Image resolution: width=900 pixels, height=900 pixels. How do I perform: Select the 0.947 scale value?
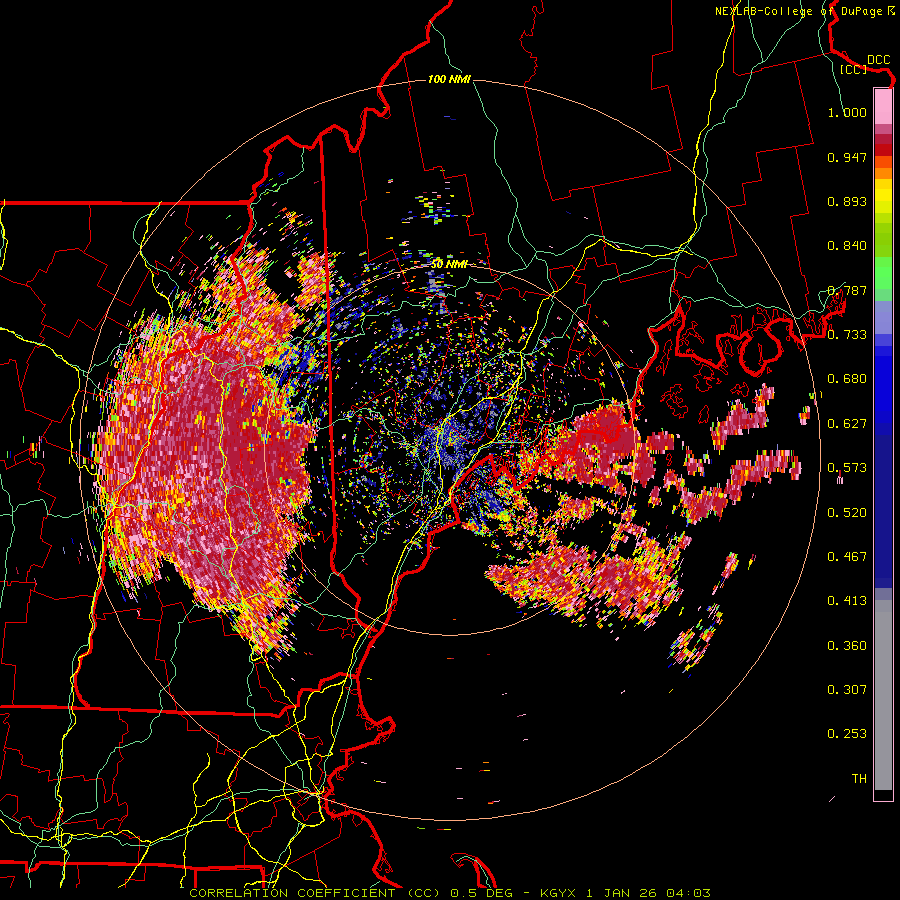click(847, 157)
